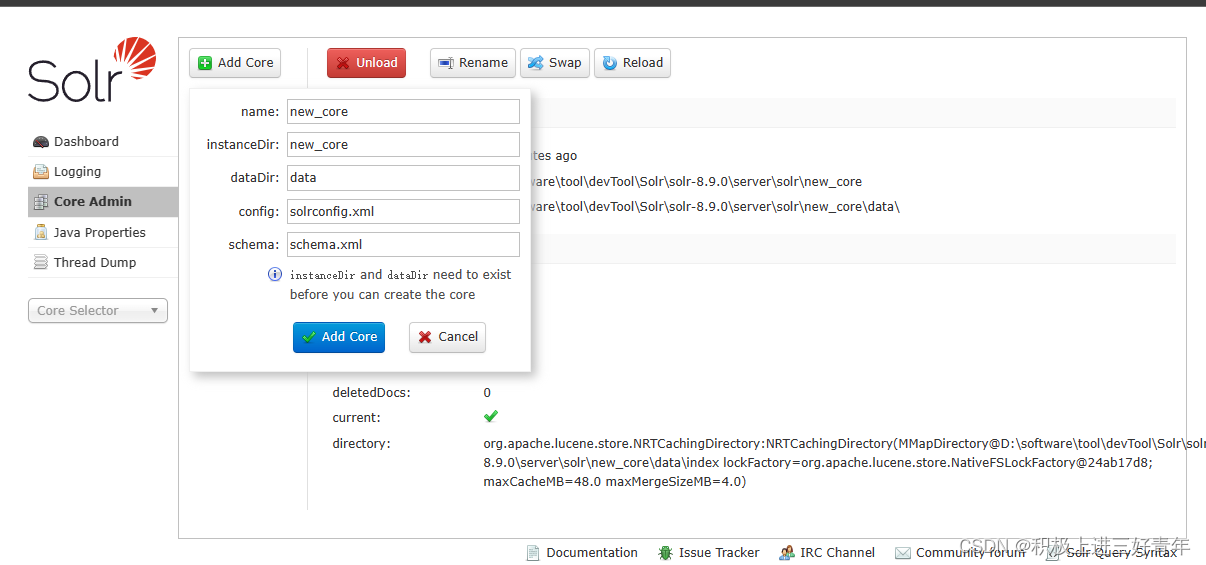The image size is (1206, 565).
Task: Click the current label
Action: [x=357, y=418]
